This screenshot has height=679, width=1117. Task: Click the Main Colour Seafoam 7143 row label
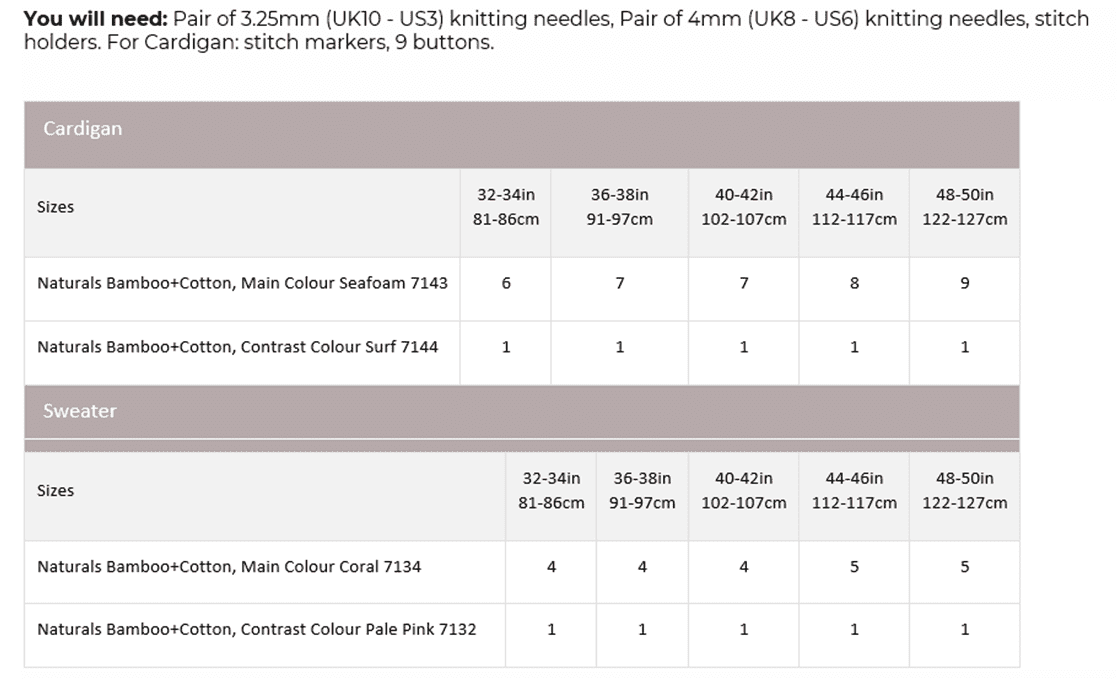tap(242, 283)
